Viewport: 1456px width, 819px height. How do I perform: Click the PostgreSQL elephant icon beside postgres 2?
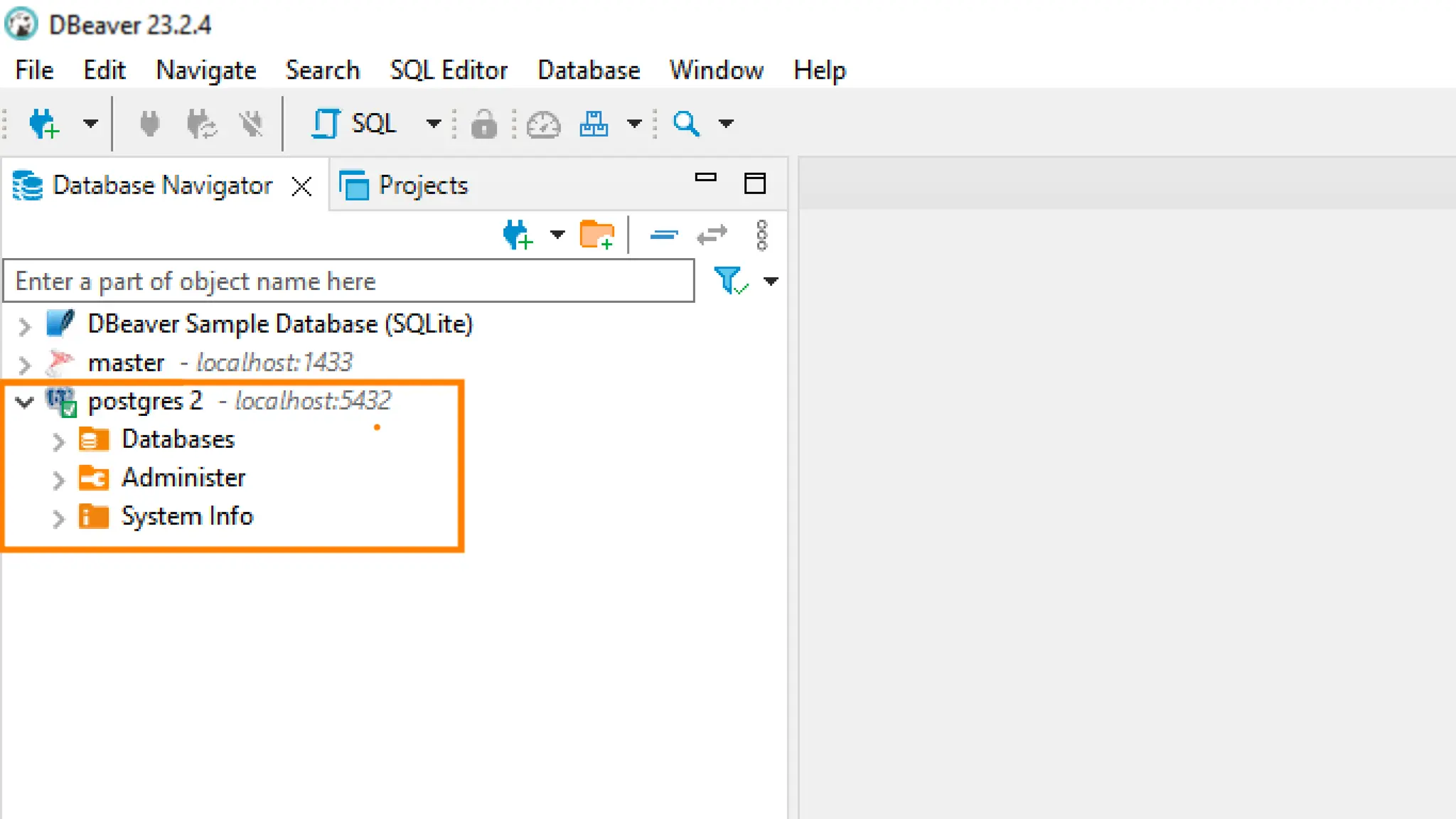coord(61,402)
